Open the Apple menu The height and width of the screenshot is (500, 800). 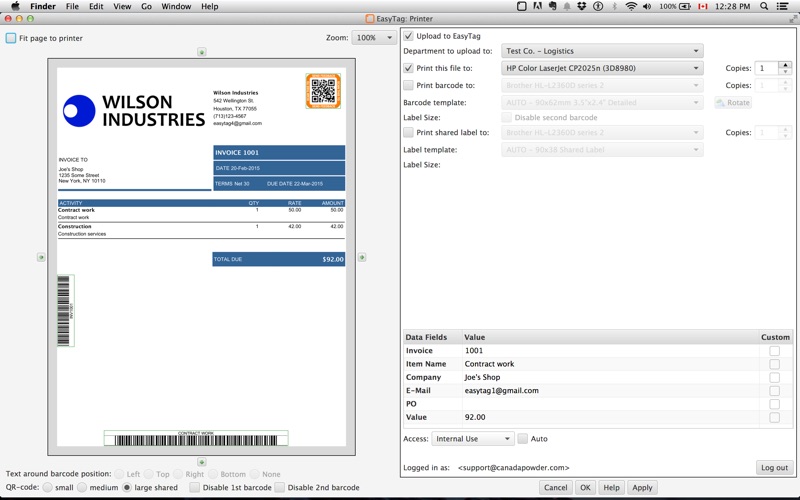coord(15,6)
